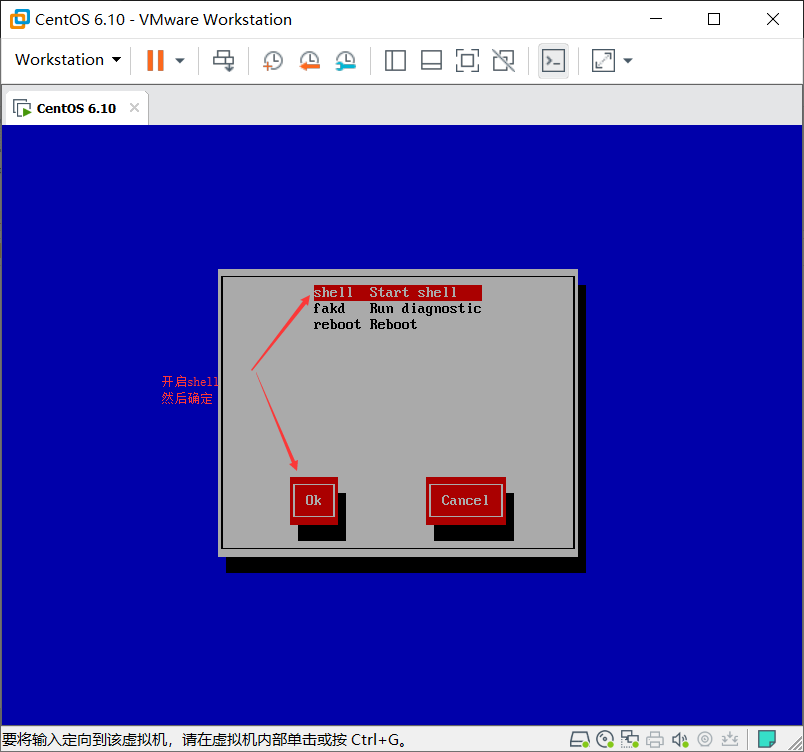
Task: Minimize the VMware Workstation window
Action: [x=656, y=19]
